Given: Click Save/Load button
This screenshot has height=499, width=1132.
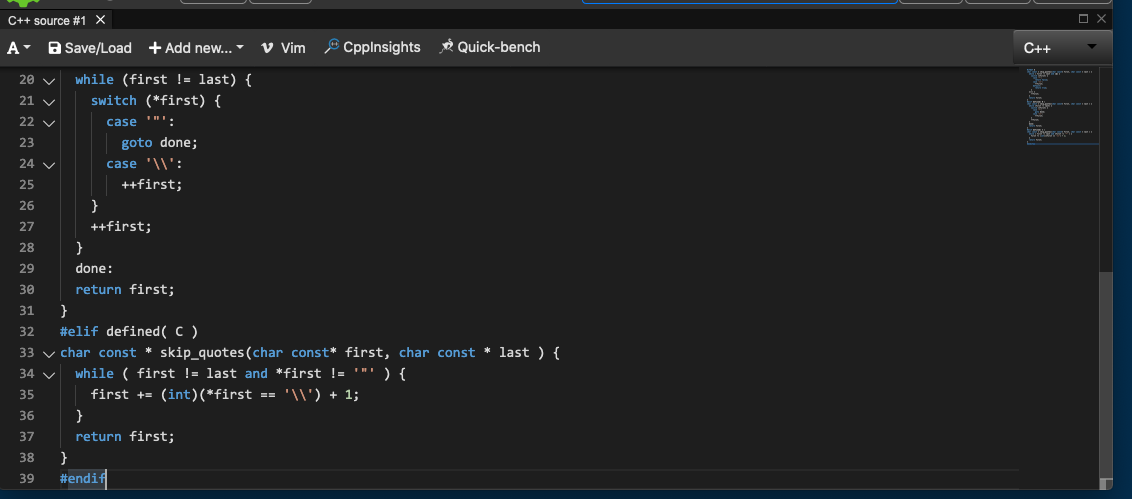Looking at the screenshot, I should [90, 48].
